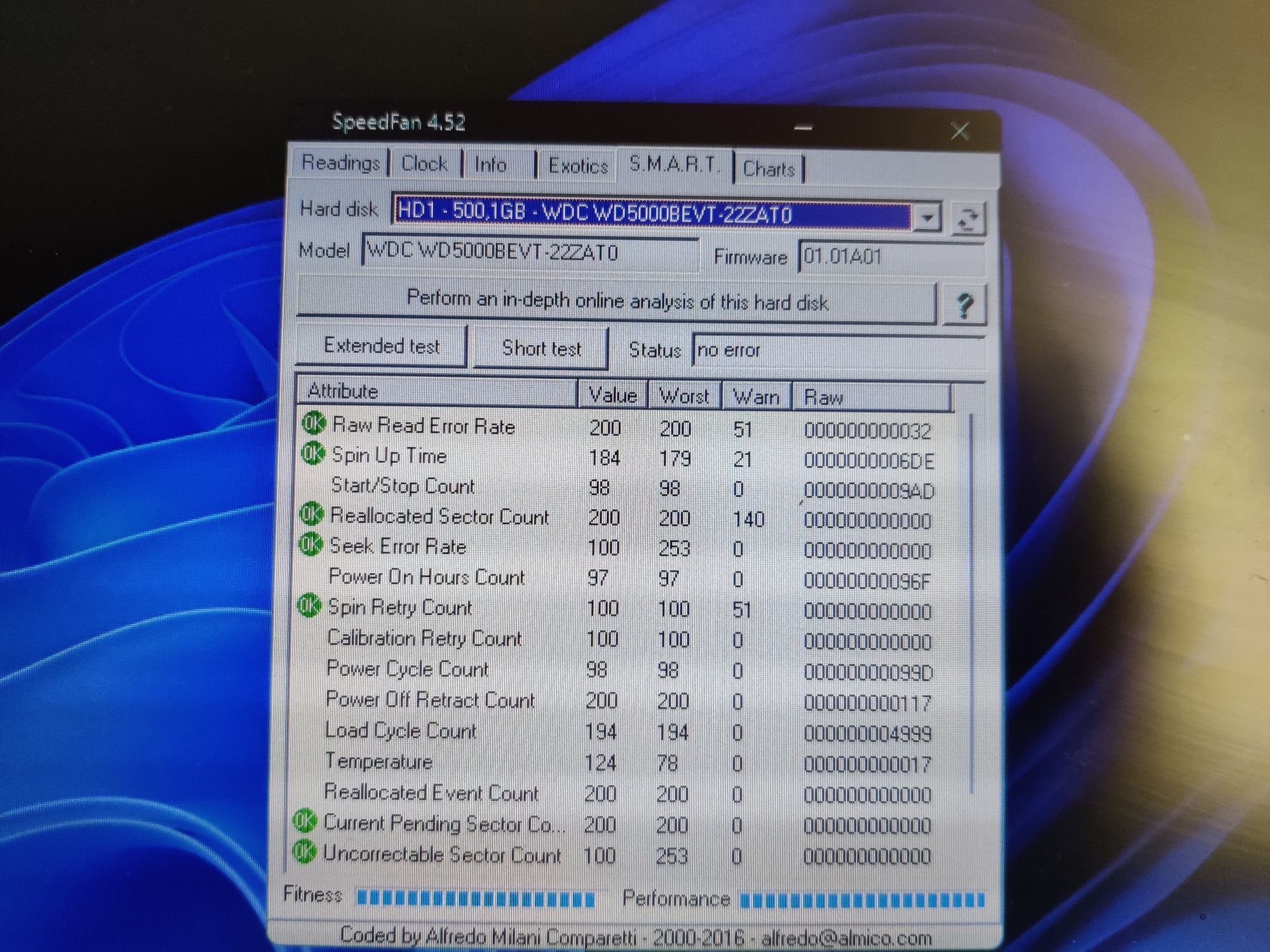
Task: Click the Attribute column header
Action: click(437, 392)
